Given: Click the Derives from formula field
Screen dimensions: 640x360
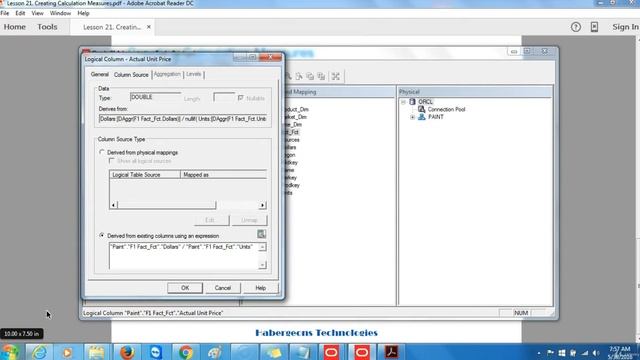Looking at the screenshot, I should coord(183,119).
